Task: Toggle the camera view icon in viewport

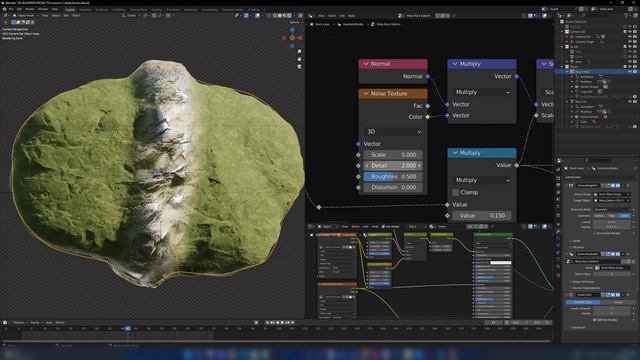Action: (299, 67)
